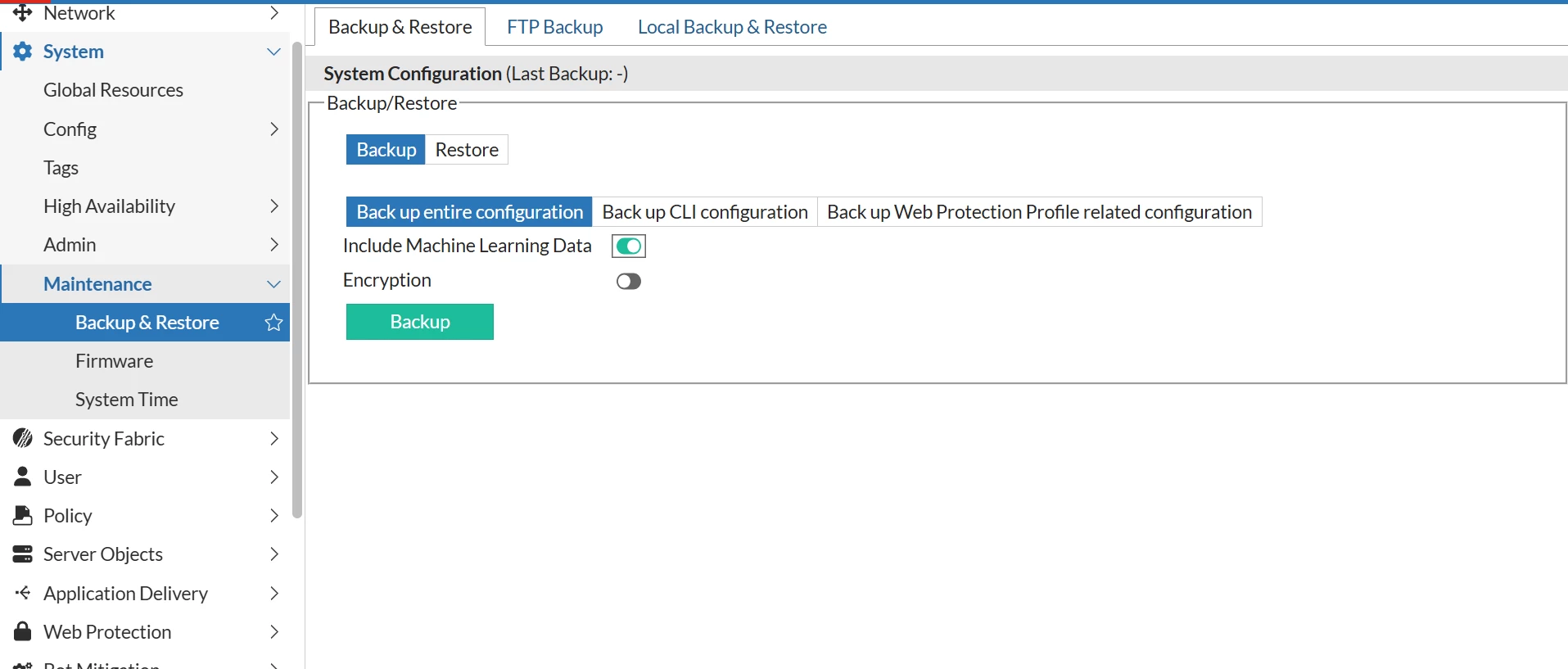Click the User person icon
The image size is (1568, 669).
[23, 477]
